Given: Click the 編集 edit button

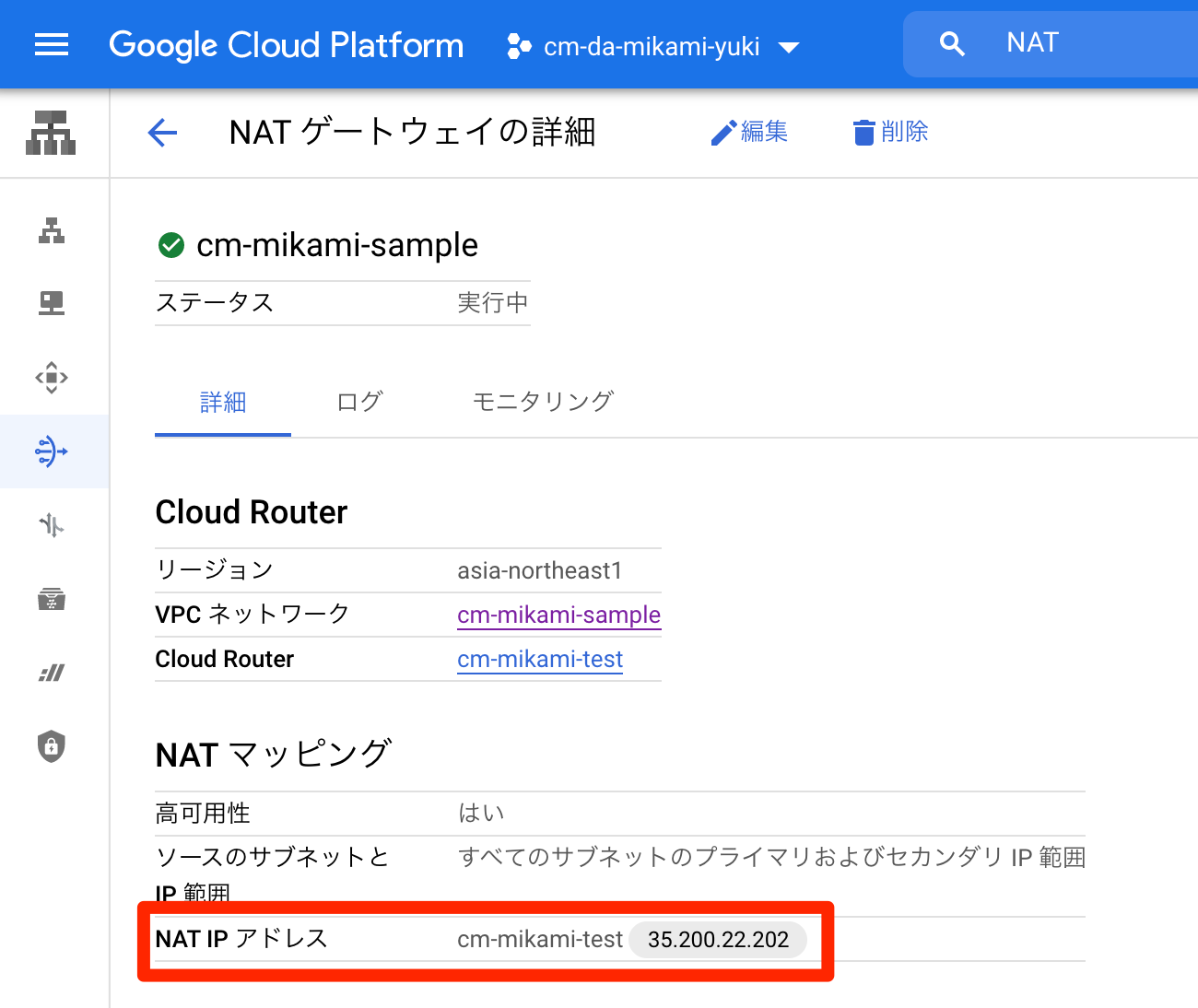Looking at the screenshot, I should (x=749, y=132).
